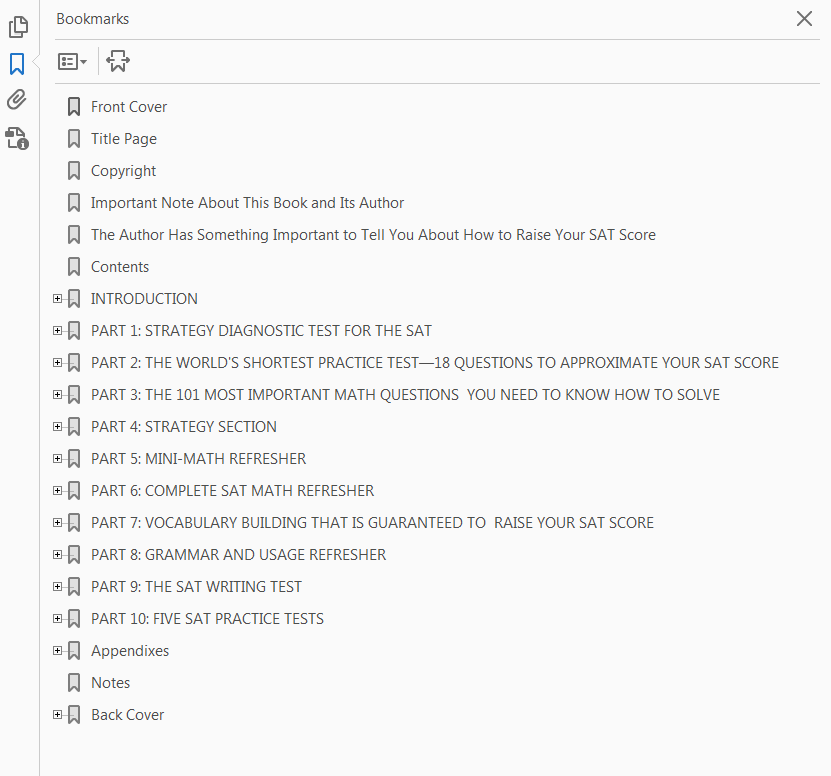Expand the PART 9 SAT Writing Test node

click(57, 586)
